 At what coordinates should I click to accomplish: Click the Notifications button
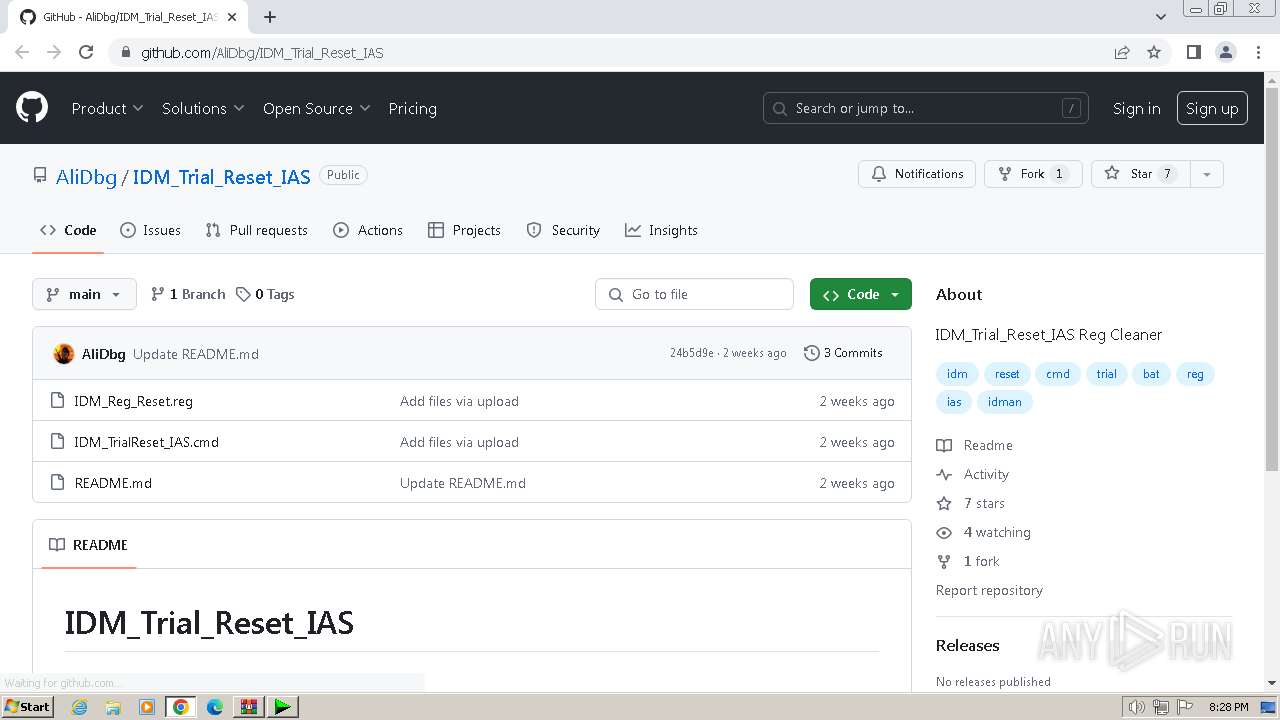coord(917,174)
